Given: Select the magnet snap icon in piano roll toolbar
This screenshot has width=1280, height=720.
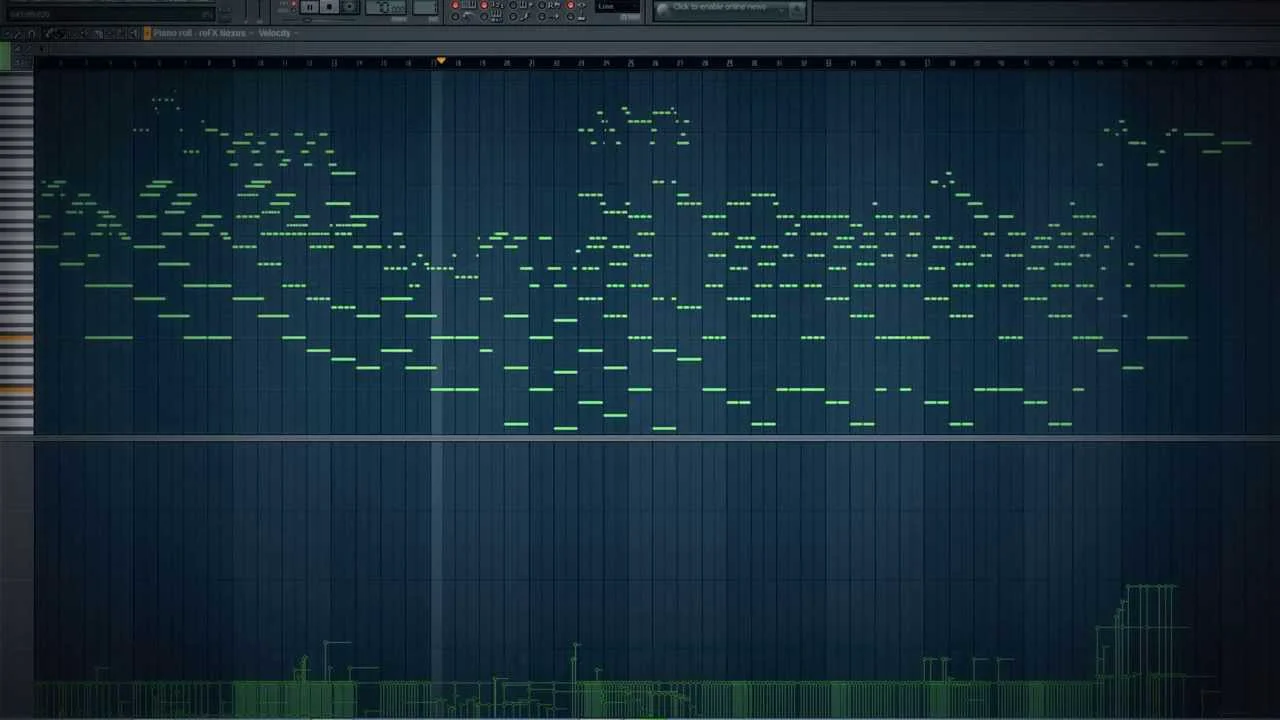Looking at the screenshot, I should (x=32, y=33).
